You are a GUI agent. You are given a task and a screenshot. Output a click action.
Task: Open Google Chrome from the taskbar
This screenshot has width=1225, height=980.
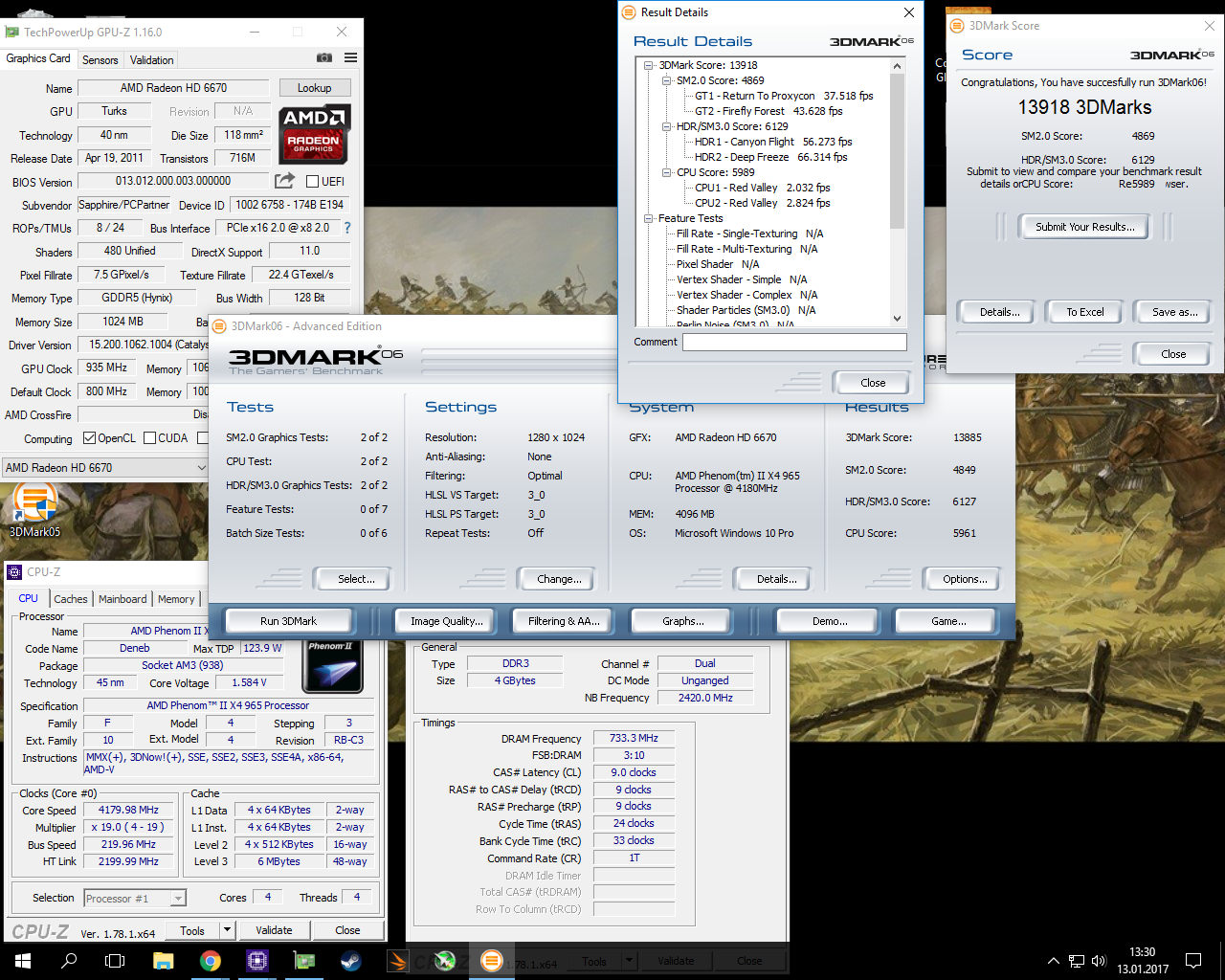coord(210,961)
